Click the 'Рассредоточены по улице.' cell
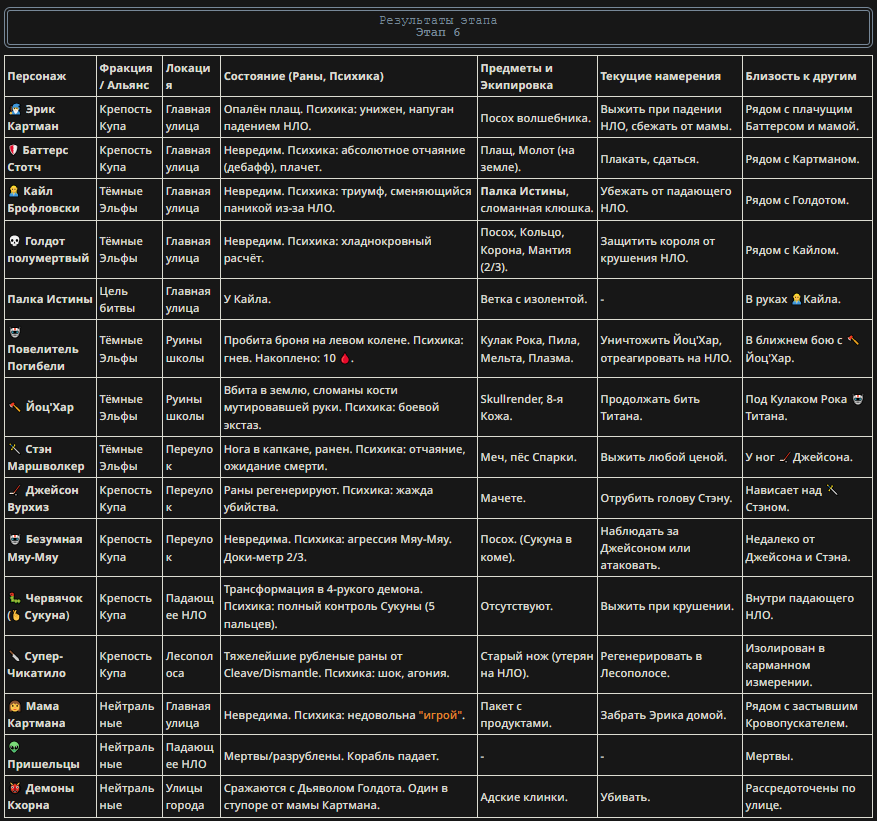 [808, 796]
